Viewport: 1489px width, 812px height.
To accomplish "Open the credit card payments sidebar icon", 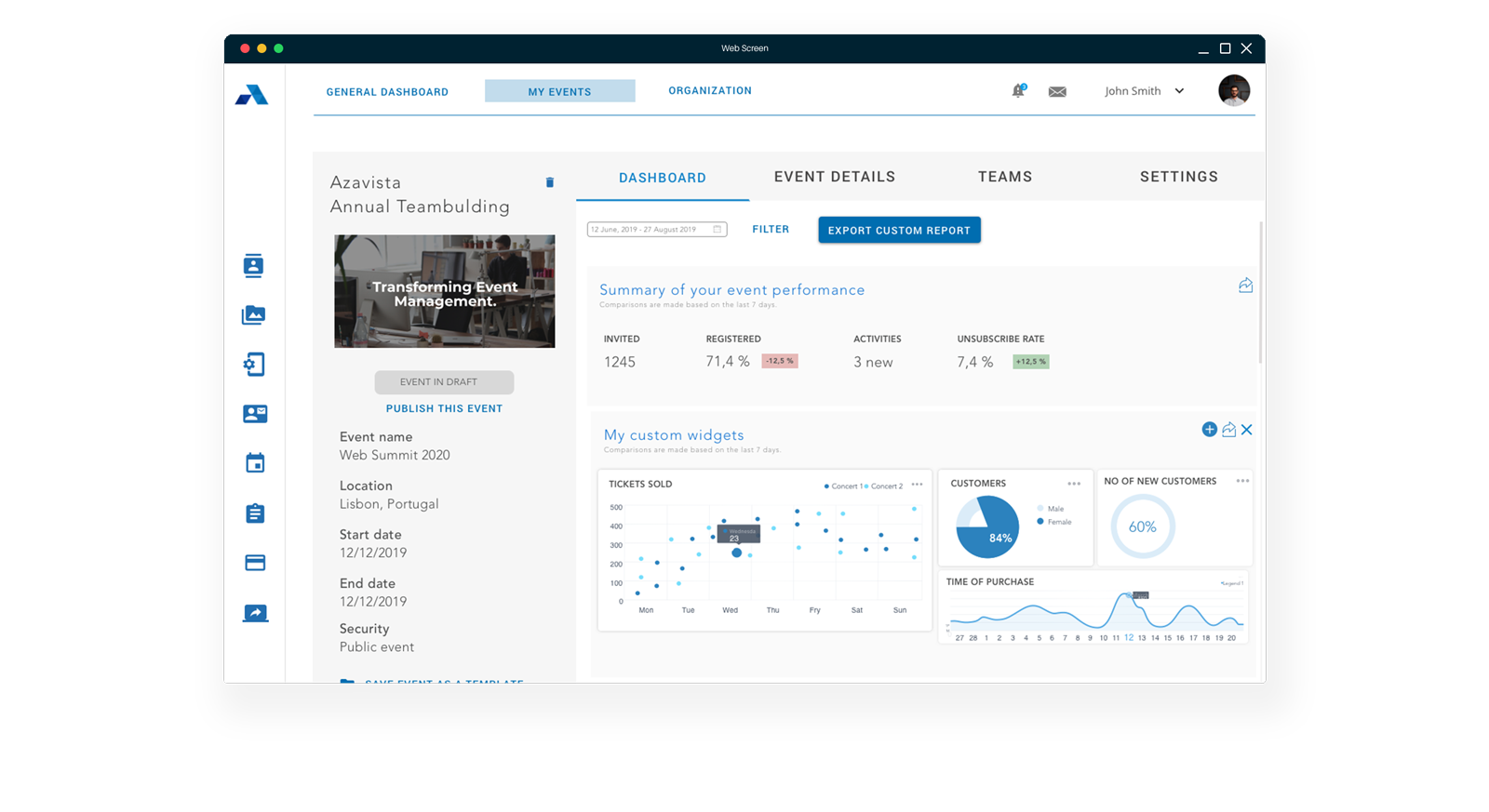I will tap(255, 563).
